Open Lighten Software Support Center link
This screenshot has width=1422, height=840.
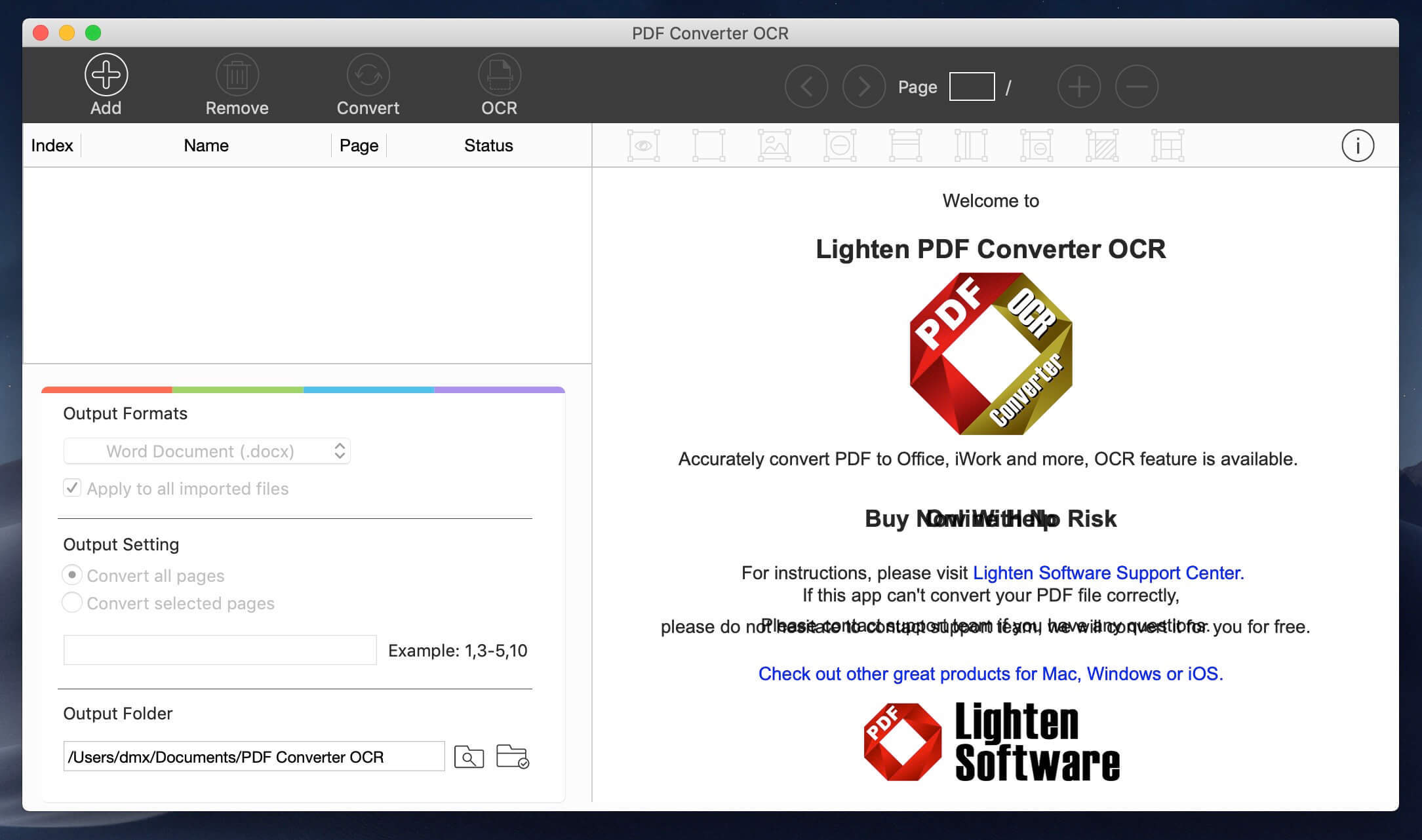(1108, 573)
